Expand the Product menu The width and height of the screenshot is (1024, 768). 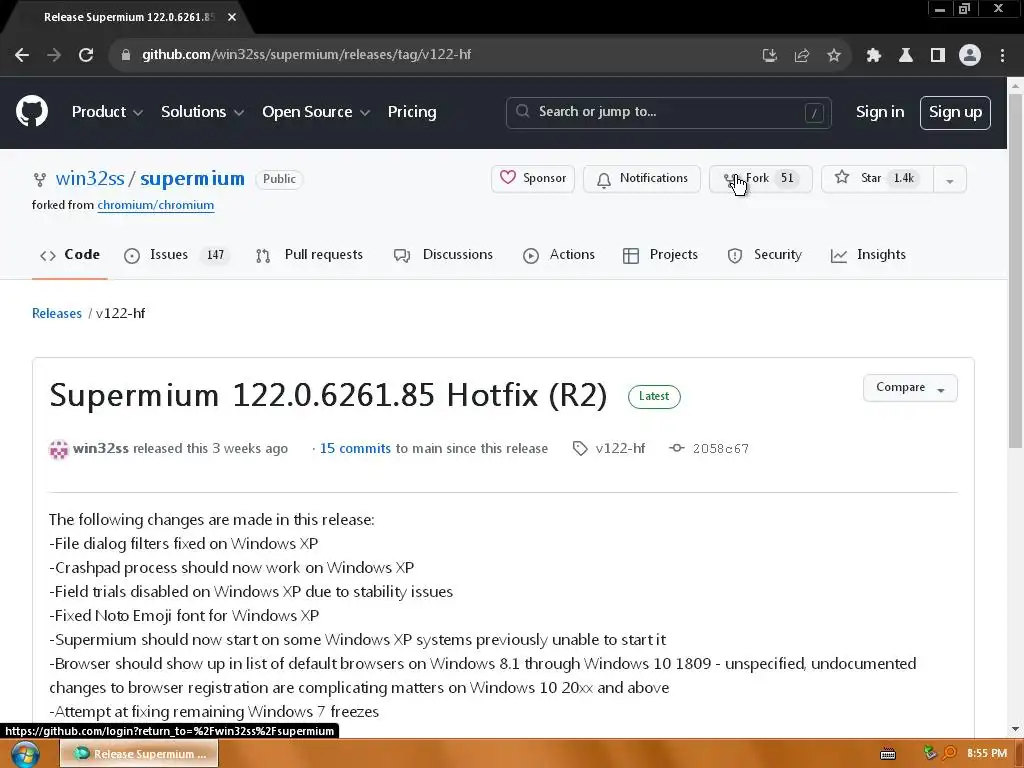coord(107,112)
